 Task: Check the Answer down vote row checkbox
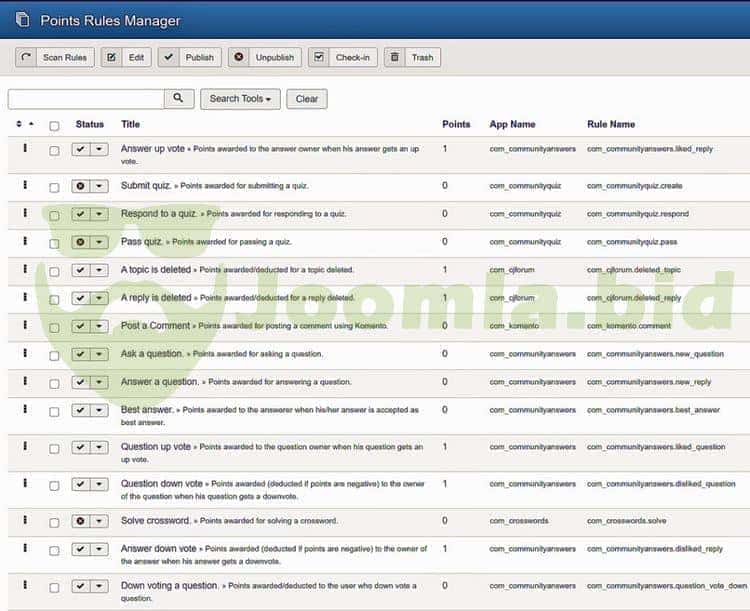54,551
